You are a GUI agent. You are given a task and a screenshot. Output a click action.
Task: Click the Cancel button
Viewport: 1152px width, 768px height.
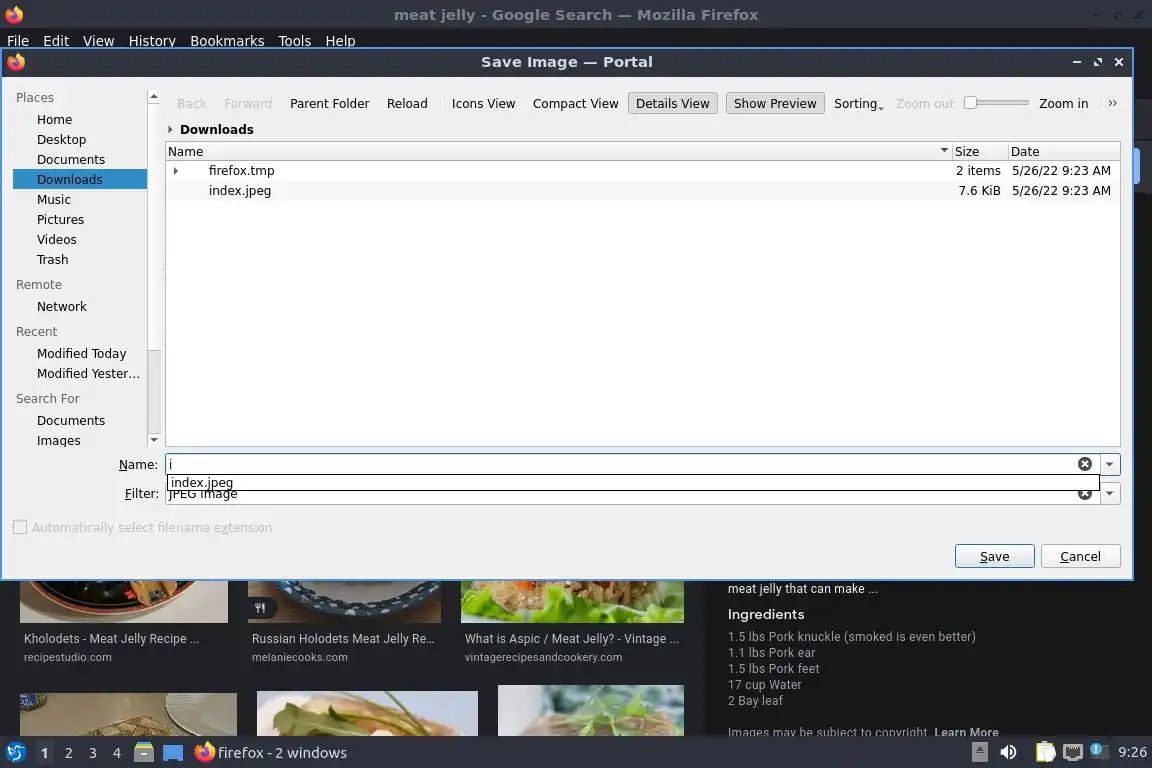click(x=1080, y=556)
